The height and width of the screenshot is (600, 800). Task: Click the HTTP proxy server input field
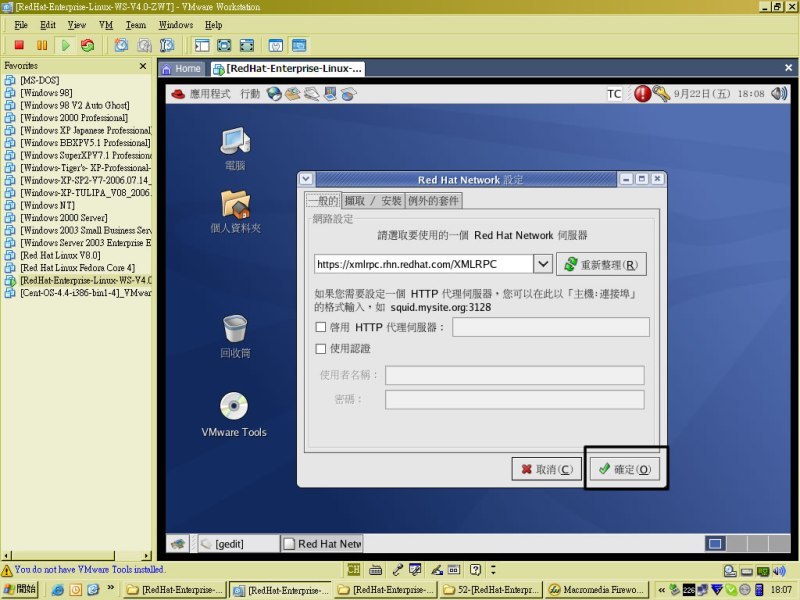click(551, 327)
